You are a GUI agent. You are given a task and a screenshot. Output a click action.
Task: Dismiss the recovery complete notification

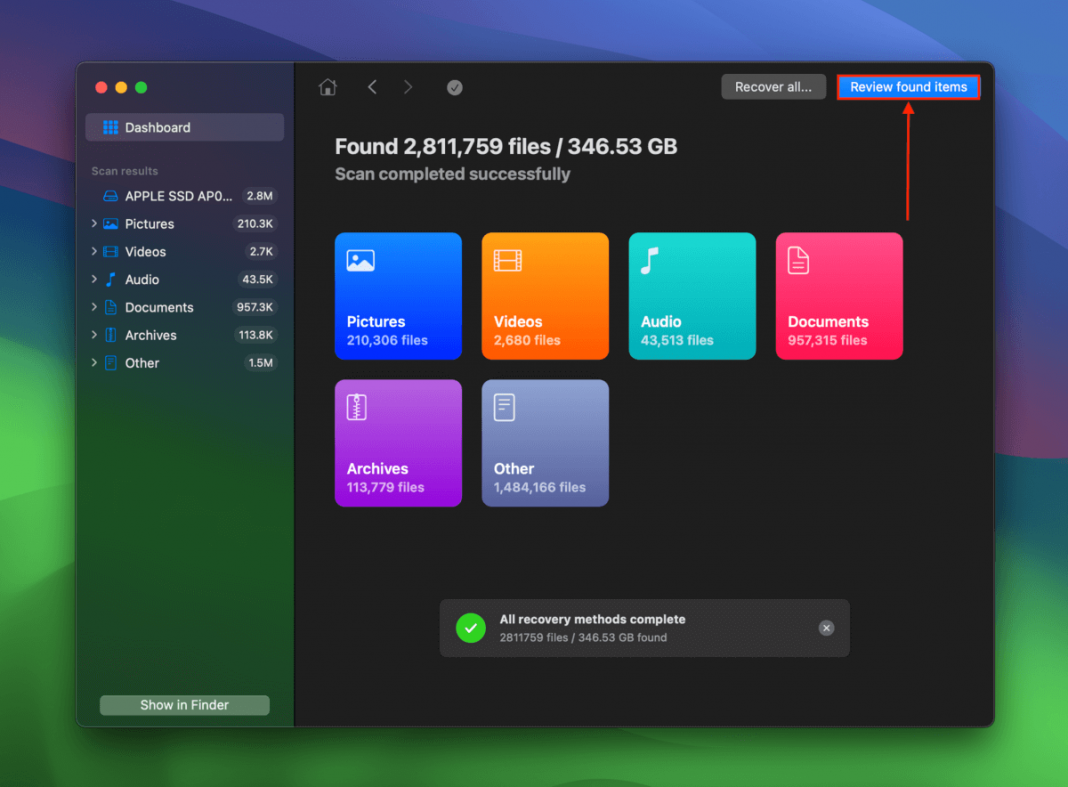click(x=826, y=628)
